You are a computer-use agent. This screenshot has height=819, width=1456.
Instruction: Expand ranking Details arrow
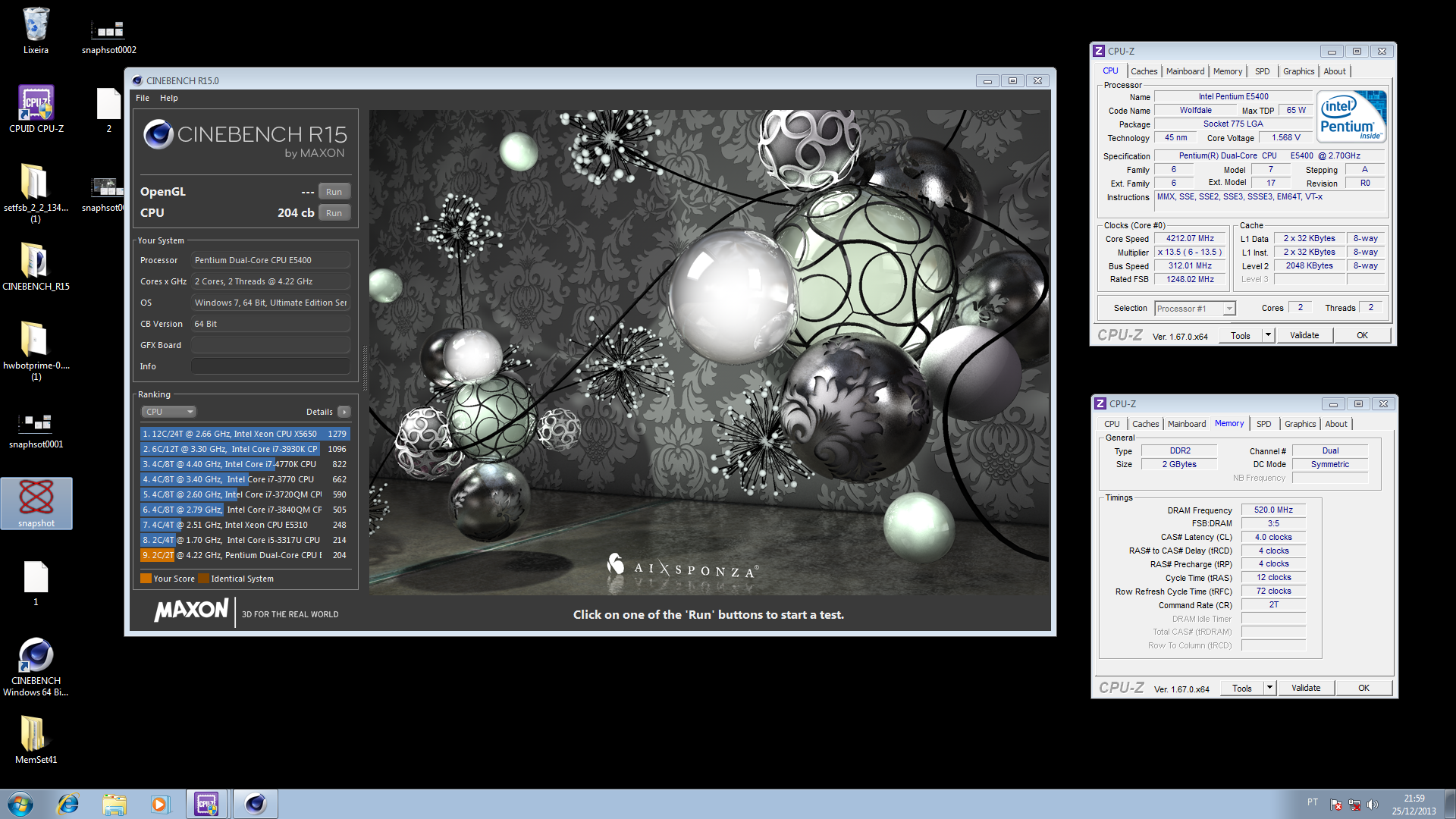click(344, 412)
